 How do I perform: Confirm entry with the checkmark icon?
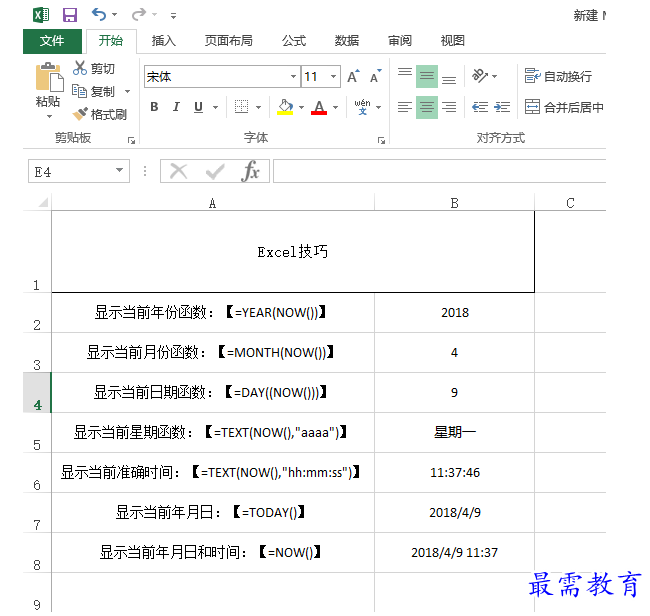(215, 171)
